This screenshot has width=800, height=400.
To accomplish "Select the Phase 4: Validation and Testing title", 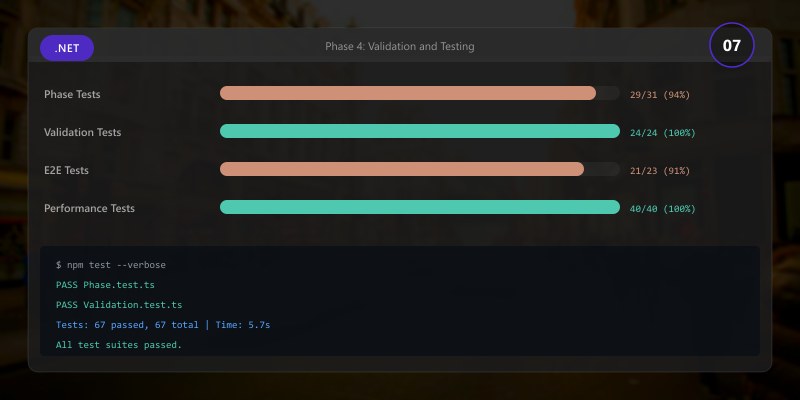I will pyautogui.click(x=399, y=46).
